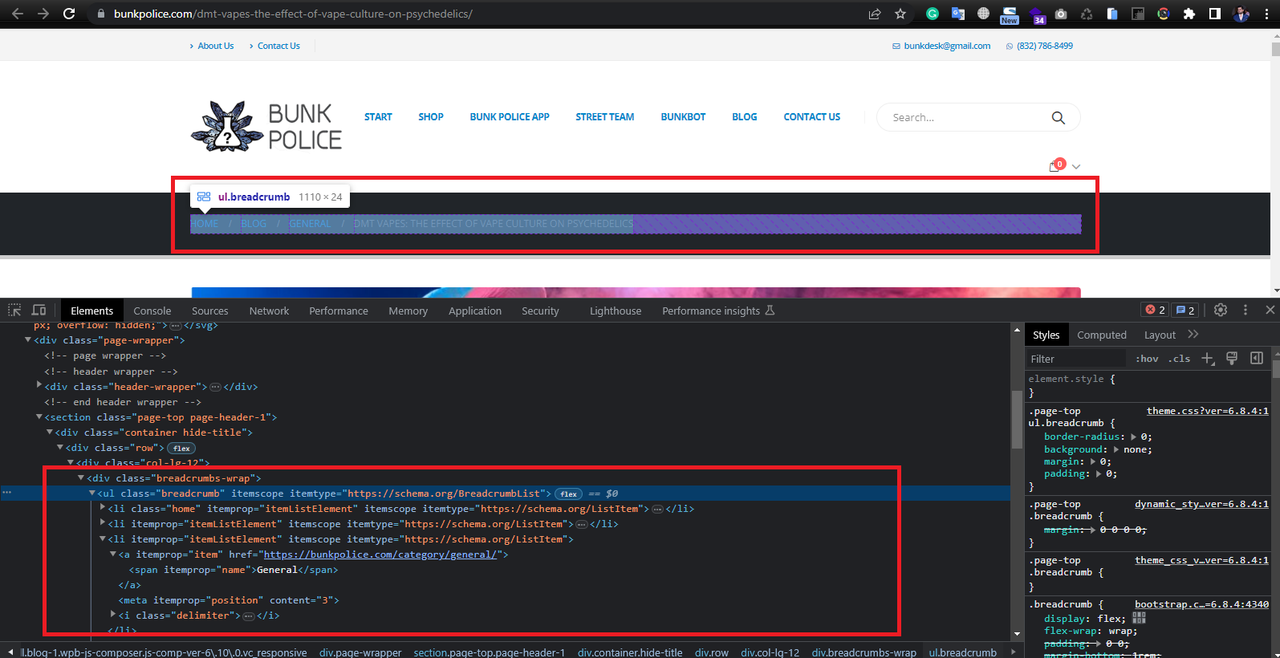
Task: Open the Application tab
Action: (x=475, y=311)
